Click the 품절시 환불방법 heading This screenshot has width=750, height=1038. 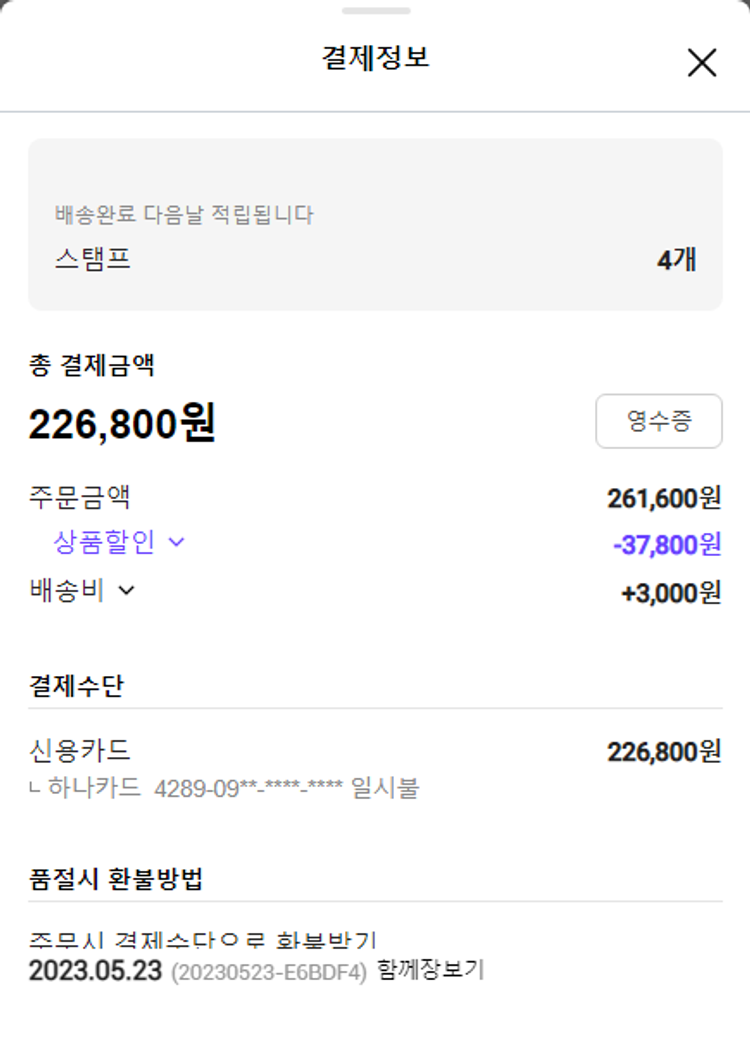pyautogui.click(x=116, y=879)
